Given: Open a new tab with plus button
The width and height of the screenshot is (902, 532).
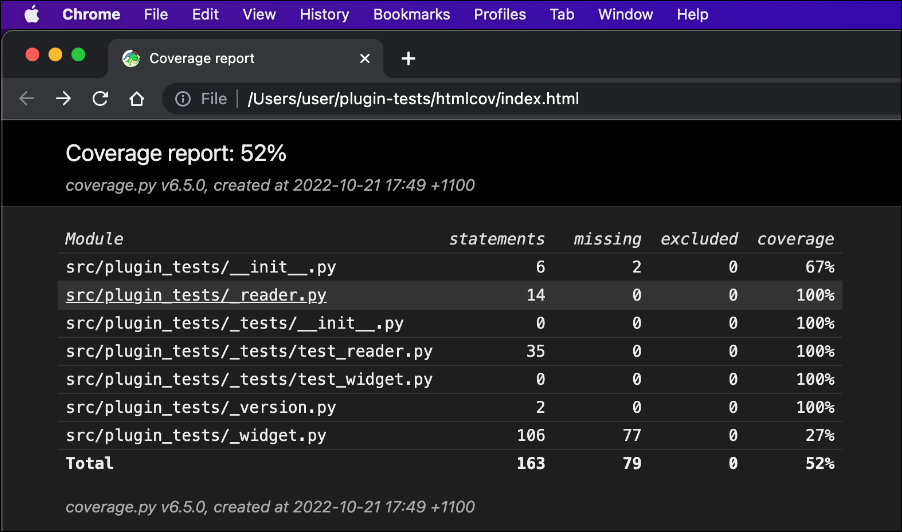Looking at the screenshot, I should (x=408, y=59).
